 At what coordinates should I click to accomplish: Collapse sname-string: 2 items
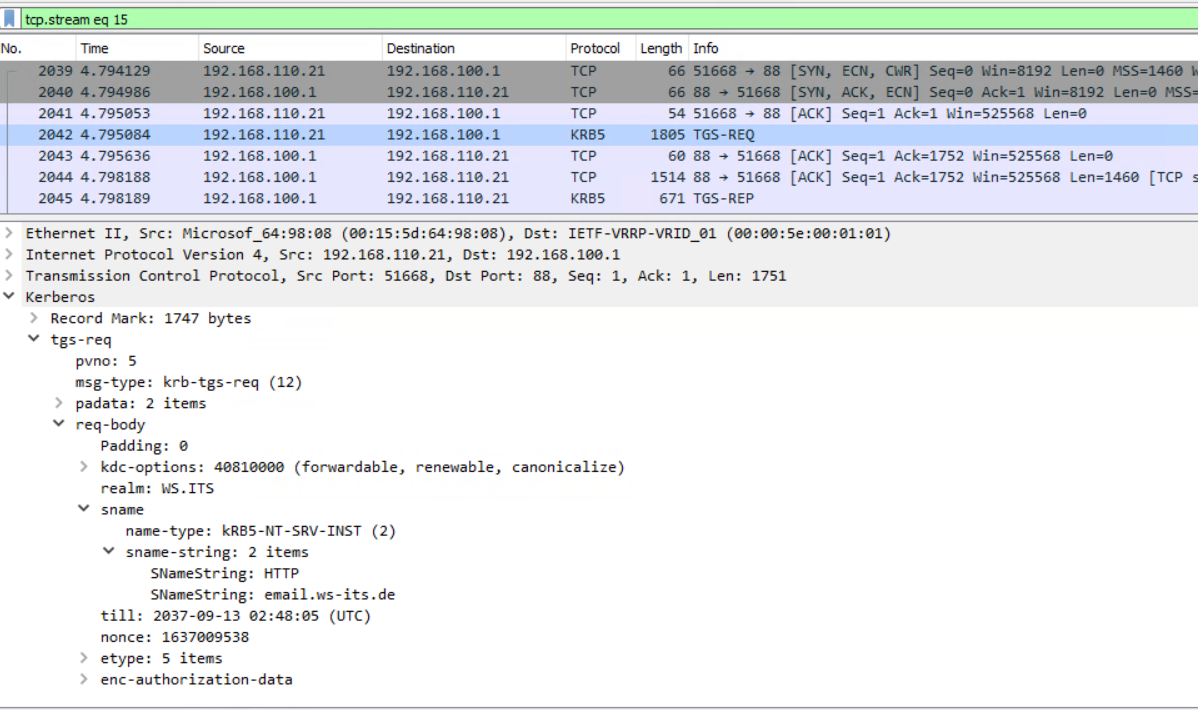[109, 551]
